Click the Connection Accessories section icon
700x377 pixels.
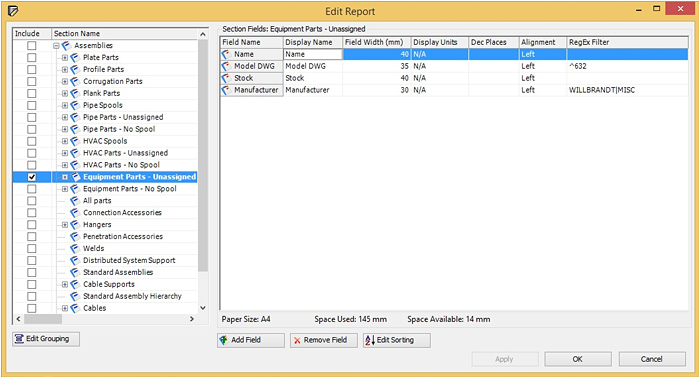click(75, 213)
